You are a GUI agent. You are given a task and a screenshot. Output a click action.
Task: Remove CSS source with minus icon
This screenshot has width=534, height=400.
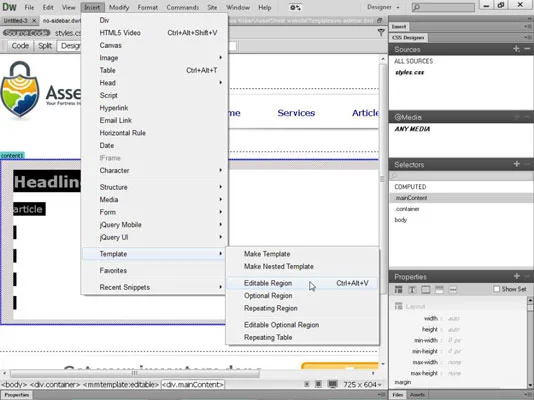(x=527, y=49)
